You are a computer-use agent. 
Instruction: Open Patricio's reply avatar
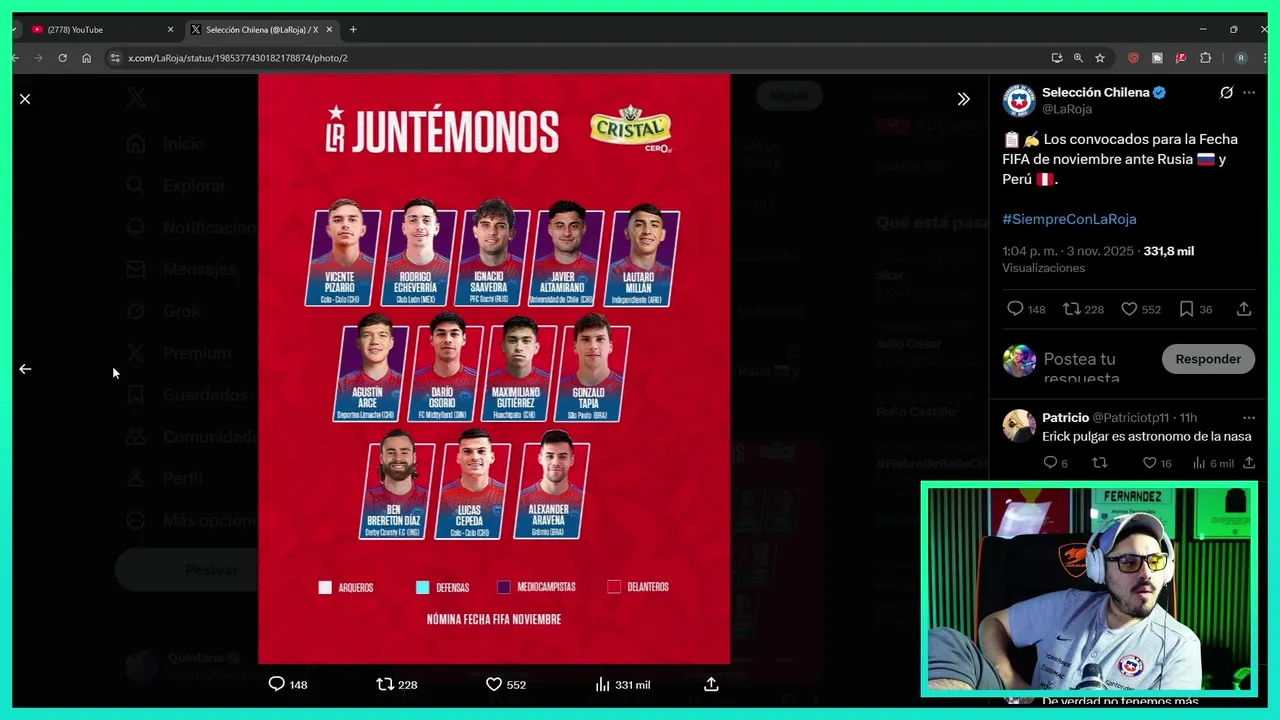tap(1019, 425)
